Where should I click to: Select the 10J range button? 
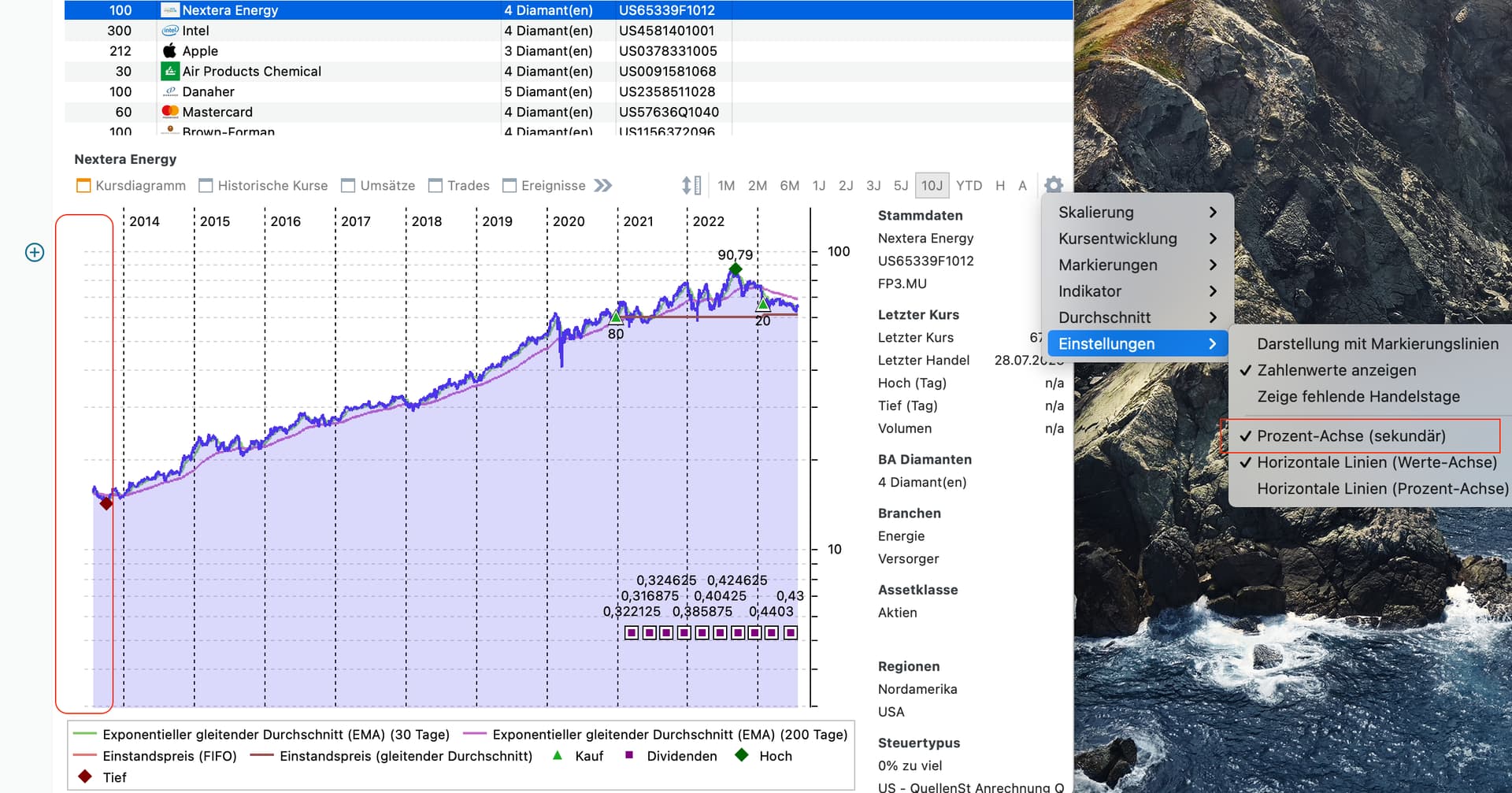coord(932,185)
